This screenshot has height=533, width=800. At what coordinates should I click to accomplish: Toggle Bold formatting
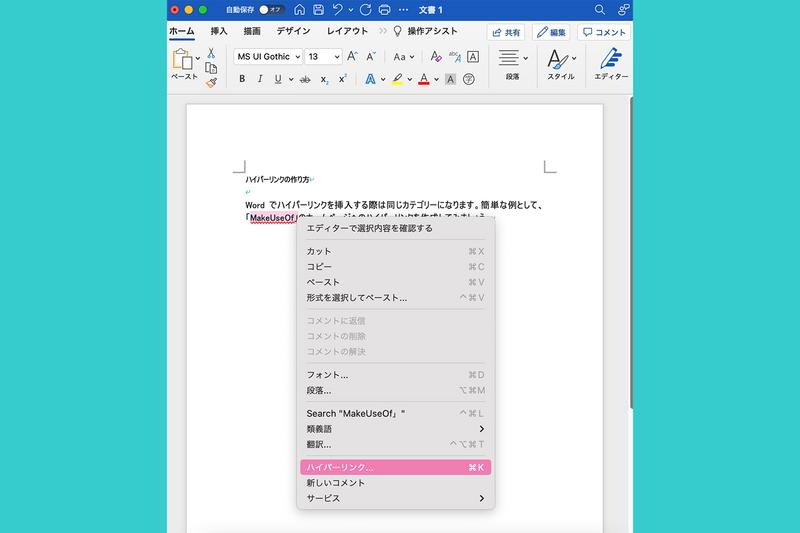242,79
